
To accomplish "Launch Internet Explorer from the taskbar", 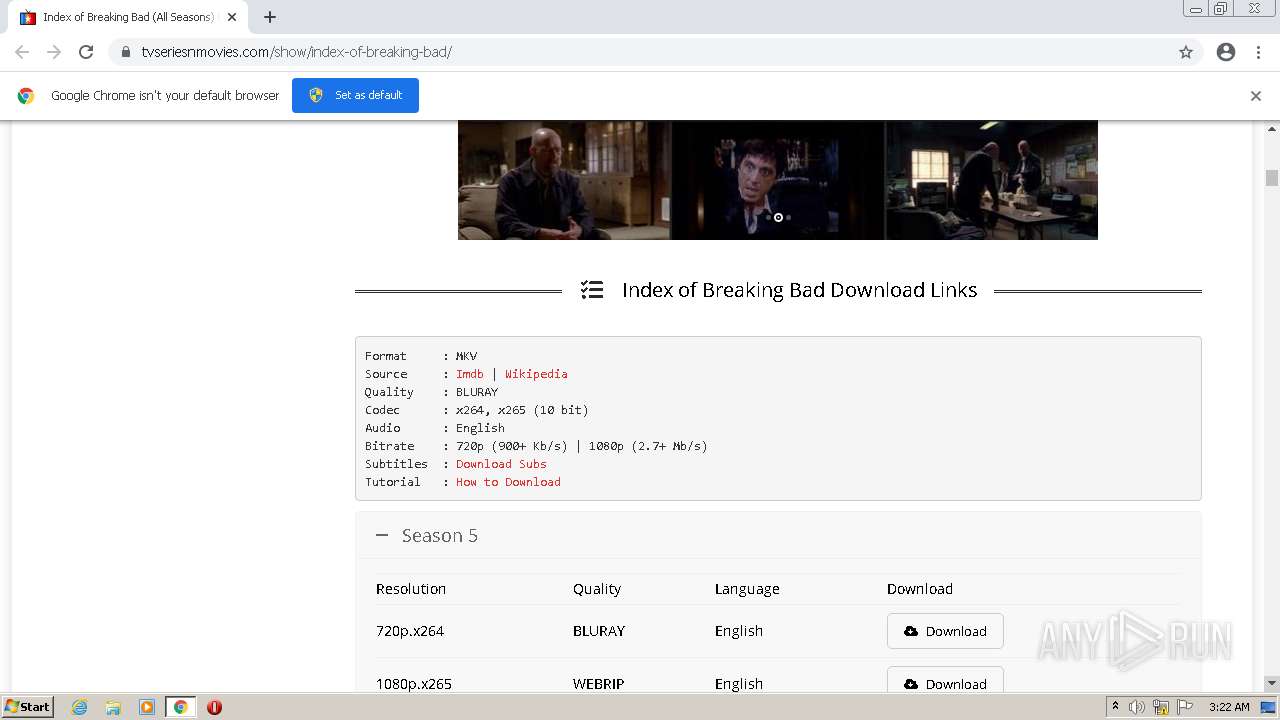I will click(x=80, y=707).
